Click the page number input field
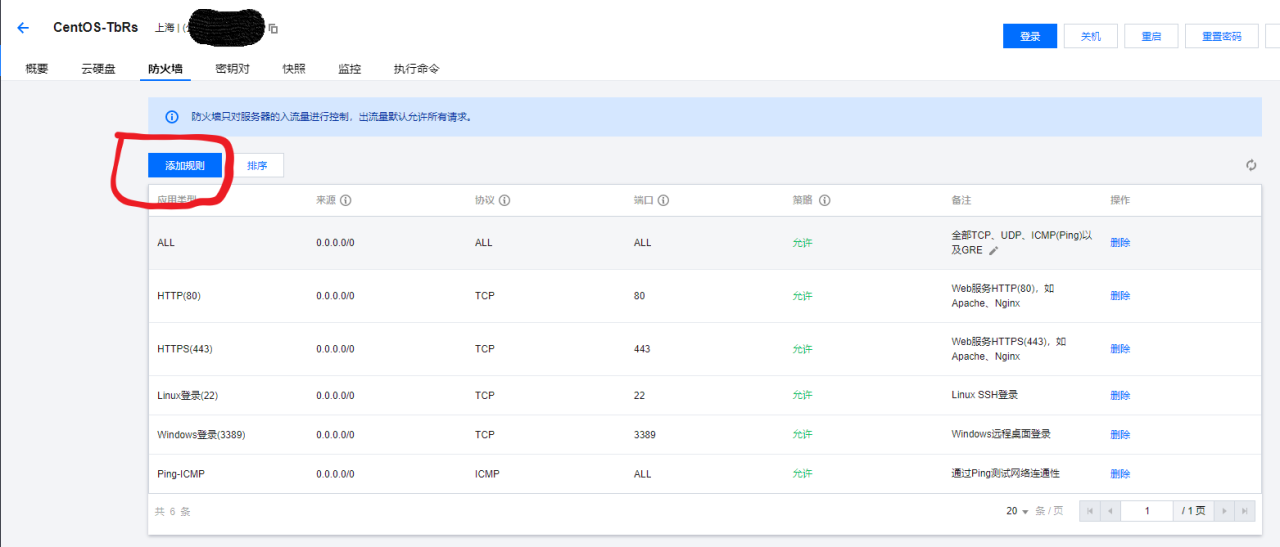The width and height of the screenshot is (1280, 547). pyautogui.click(x=1146, y=511)
